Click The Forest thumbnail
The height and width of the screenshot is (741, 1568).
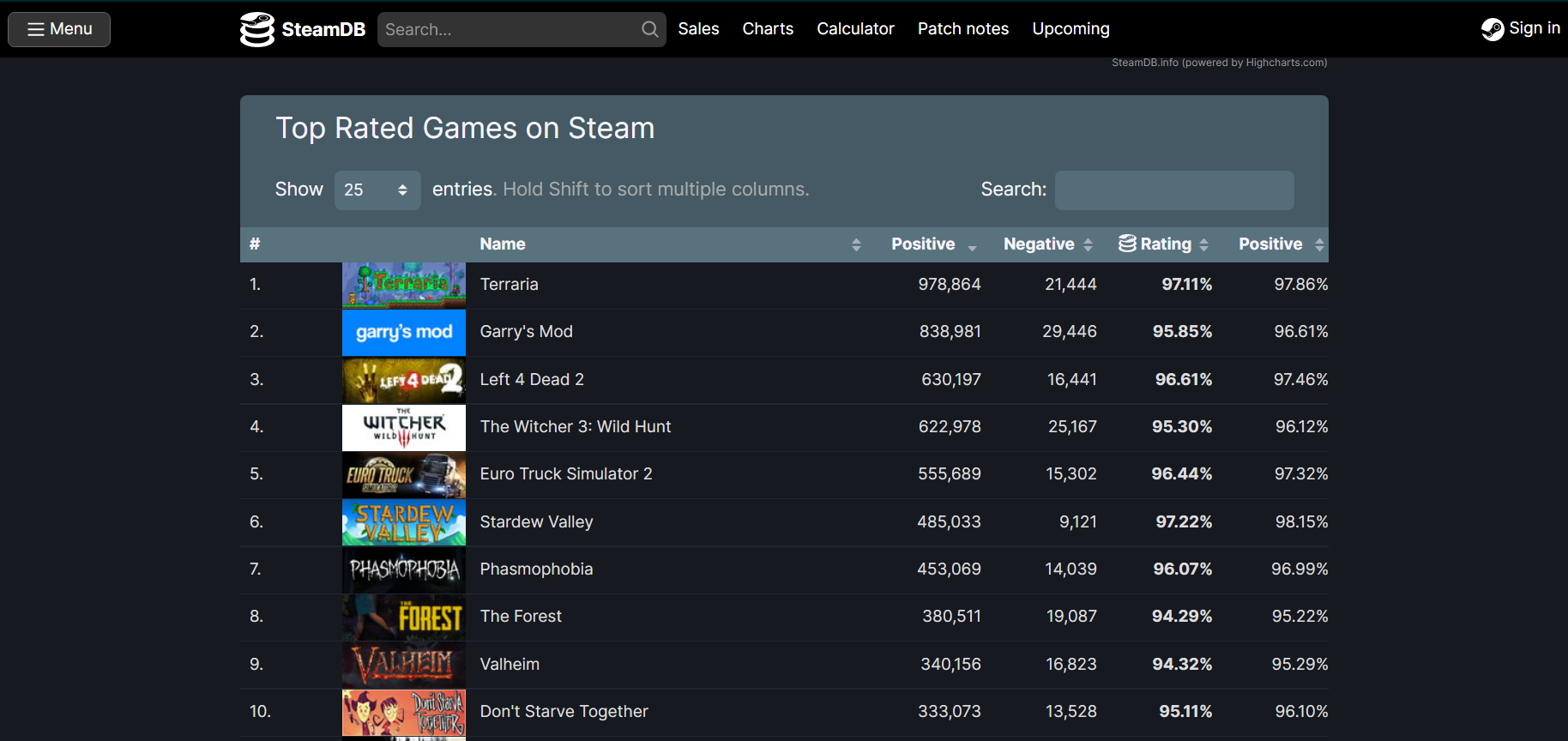(x=404, y=617)
